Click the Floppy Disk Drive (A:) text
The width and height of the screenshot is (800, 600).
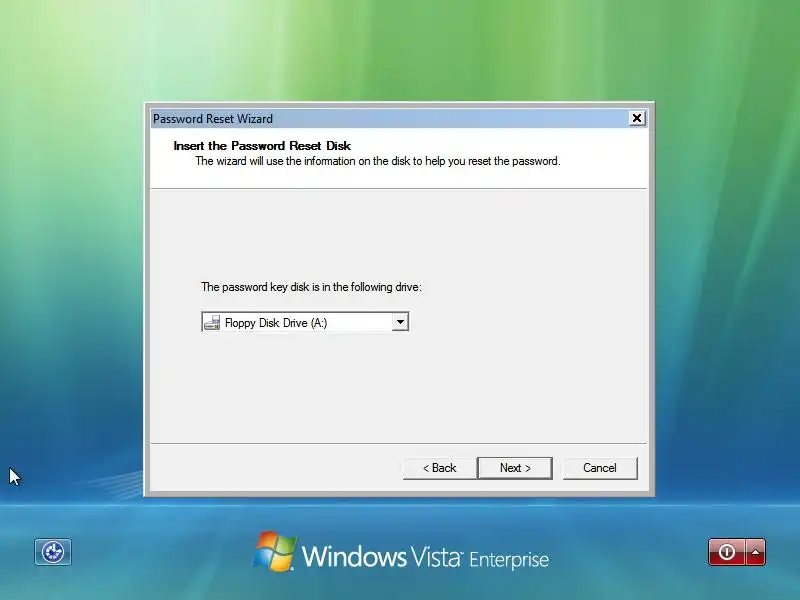pos(276,323)
